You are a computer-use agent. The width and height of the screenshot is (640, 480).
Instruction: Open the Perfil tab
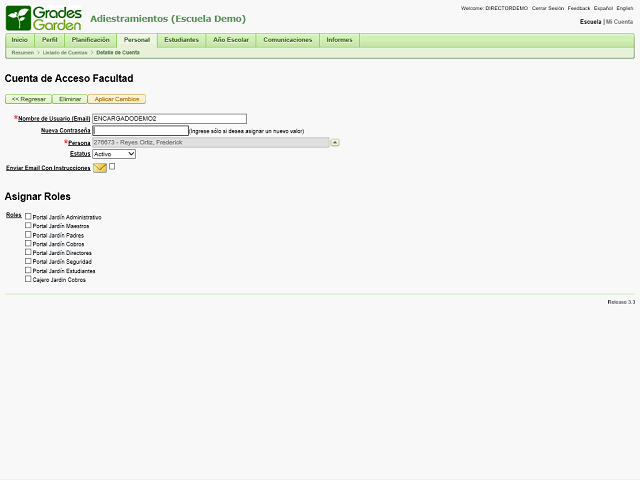click(x=50, y=40)
